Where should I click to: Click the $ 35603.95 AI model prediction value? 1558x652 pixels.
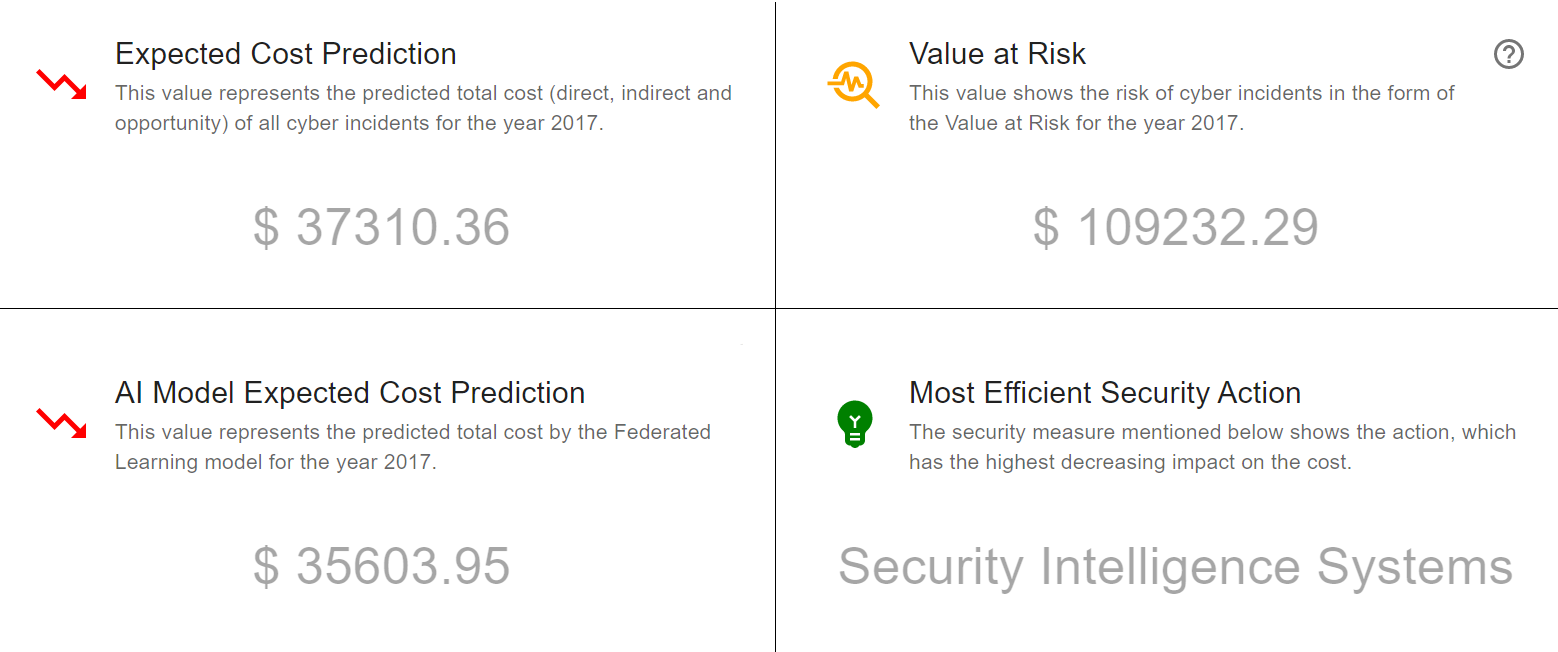tap(381, 566)
